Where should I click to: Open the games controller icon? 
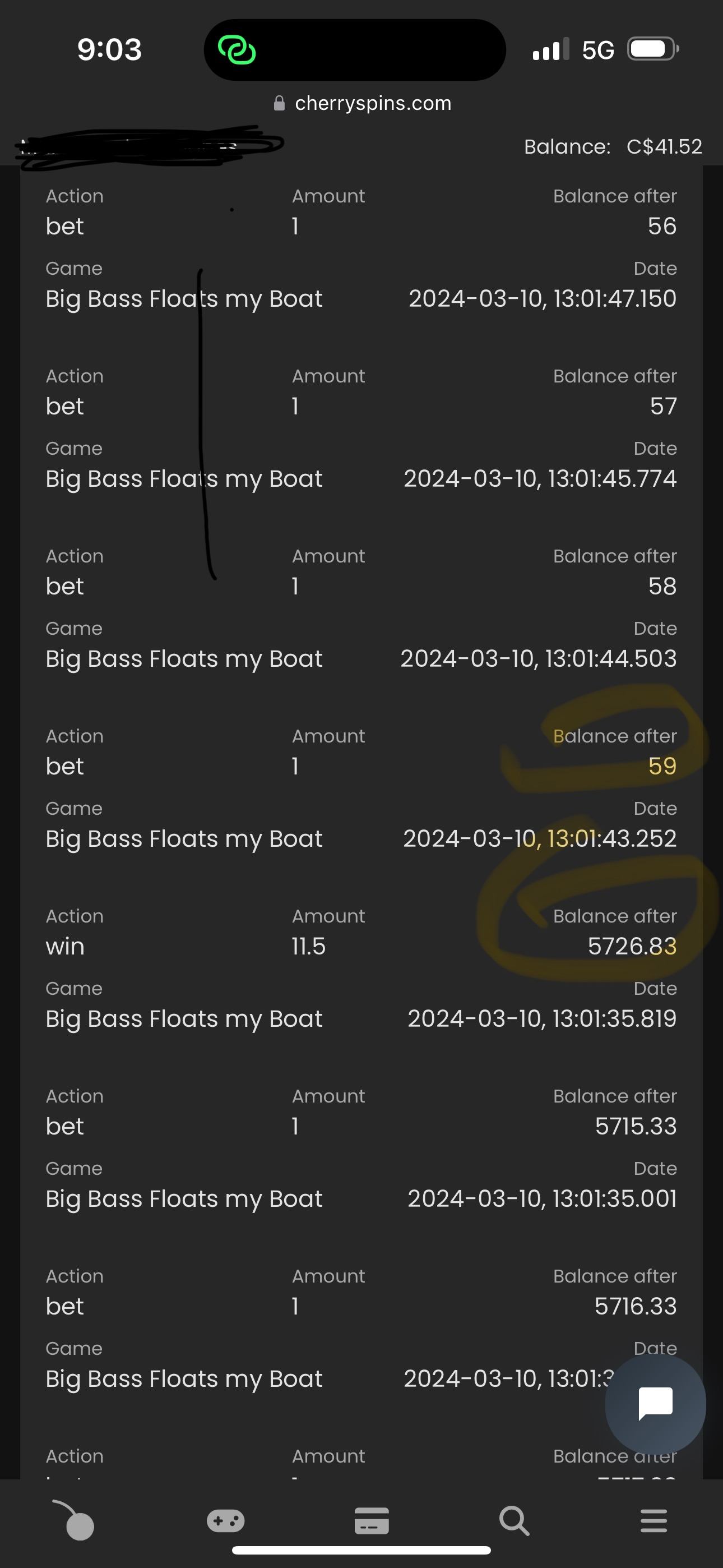tap(226, 1520)
